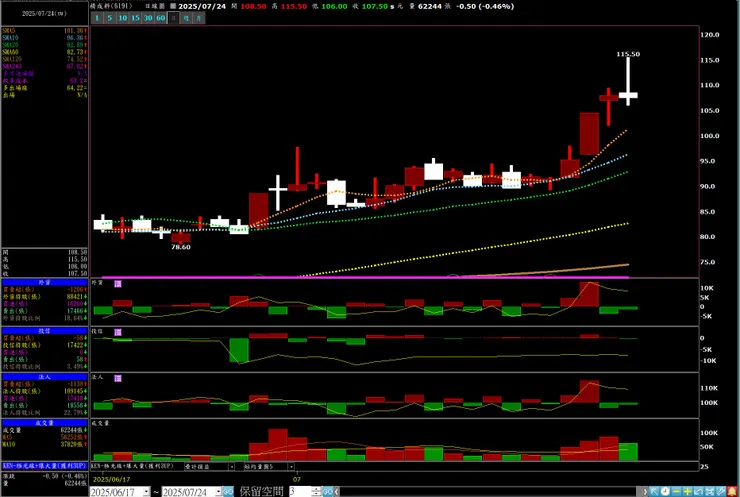740x497 pixels.
Task: Click GO button next to date range
Action: click(228, 491)
